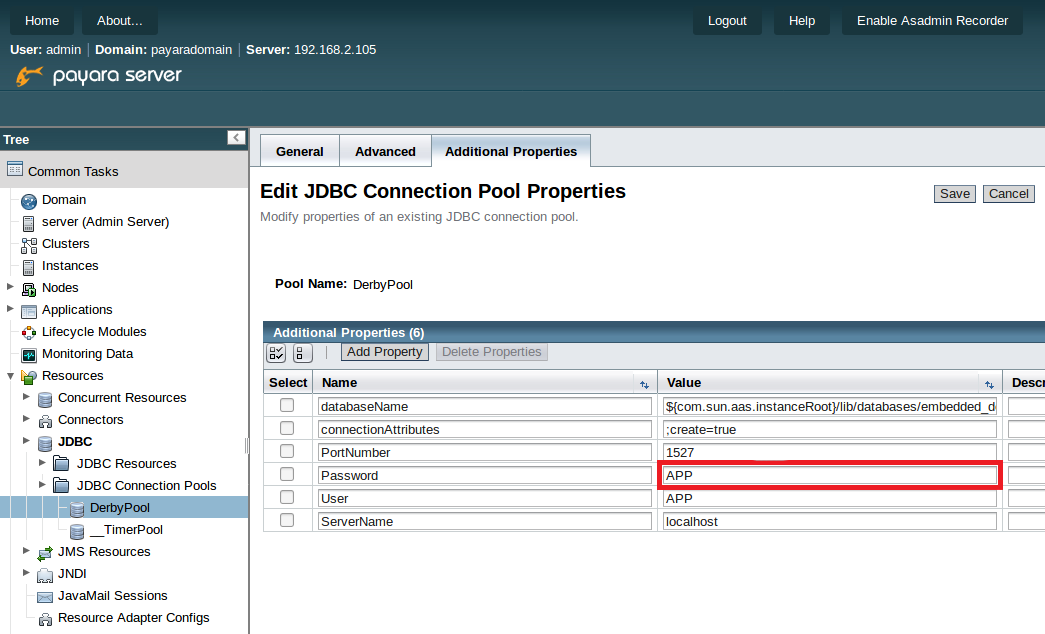Click Enable Asadmin Recorder
This screenshot has width=1045, height=634.
pos(932,21)
